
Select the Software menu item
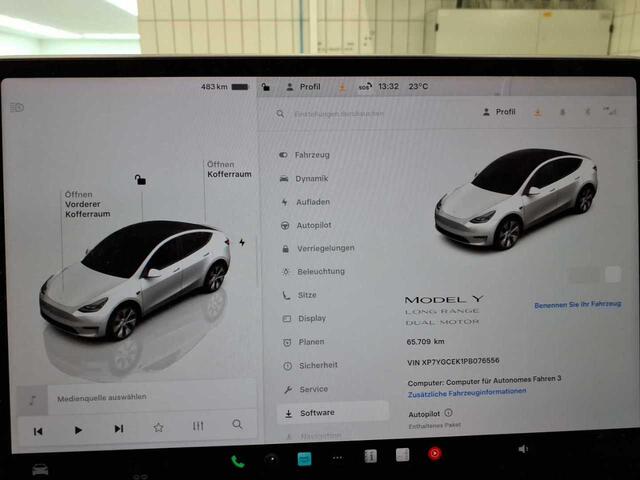[x=333, y=413]
